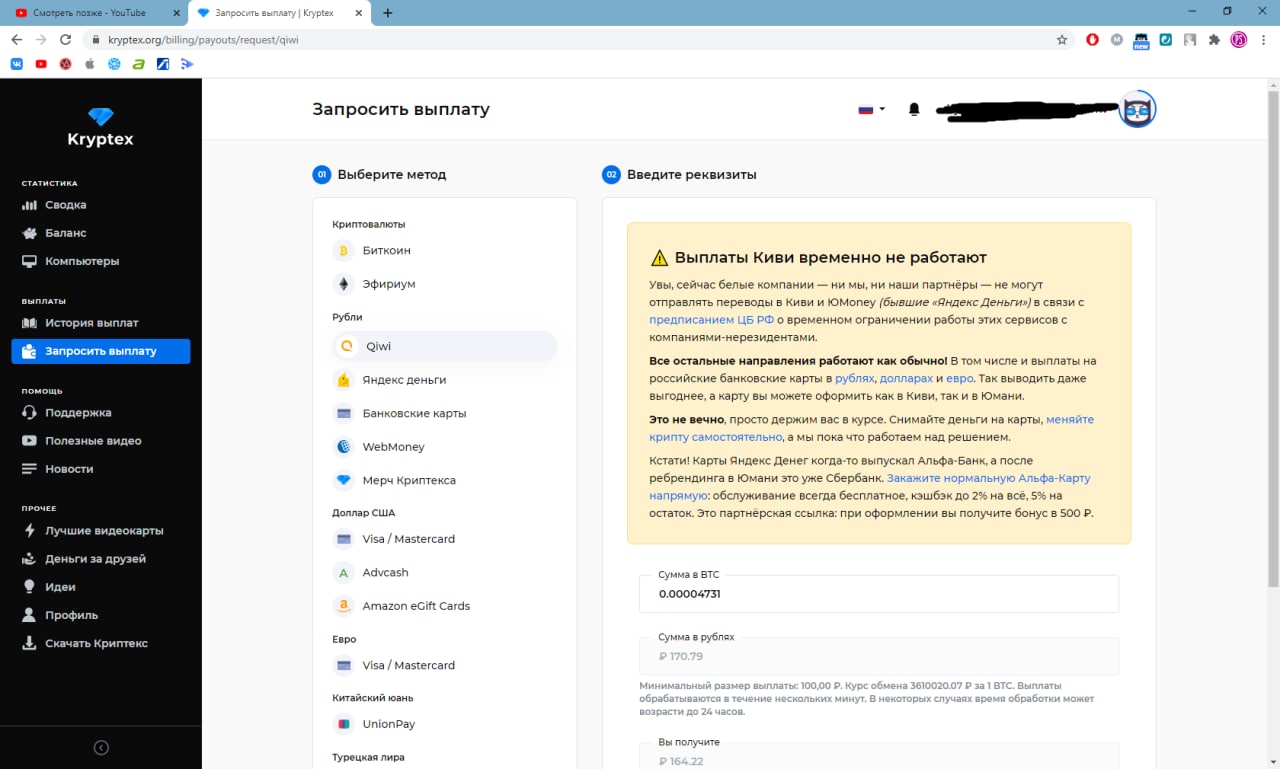Follow the рублях link

854,379
